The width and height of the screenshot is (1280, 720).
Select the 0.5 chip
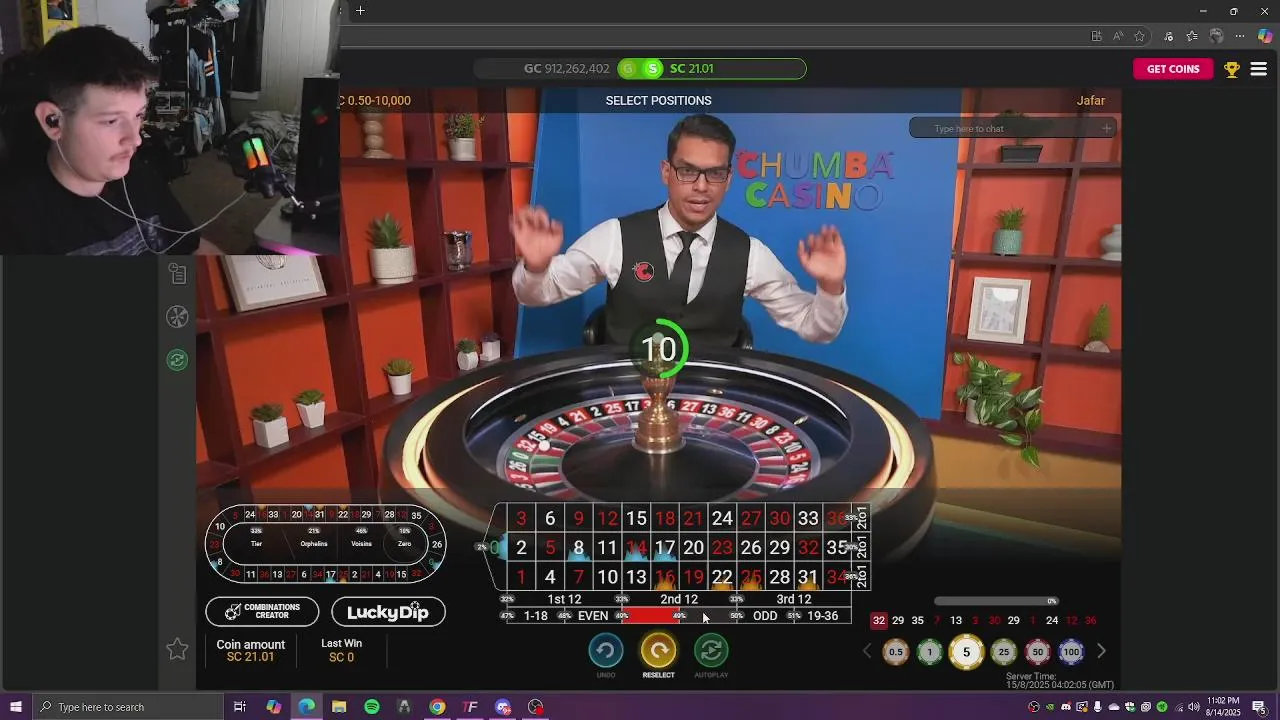coord(896,652)
